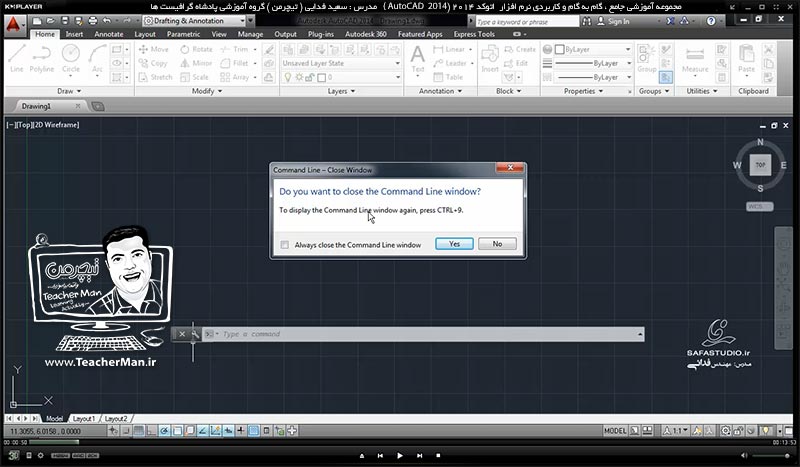Image resolution: width=800 pixels, height=467 pixels.
Task: Switch to the Layout1 tab
Action: (x=84, y=419)
